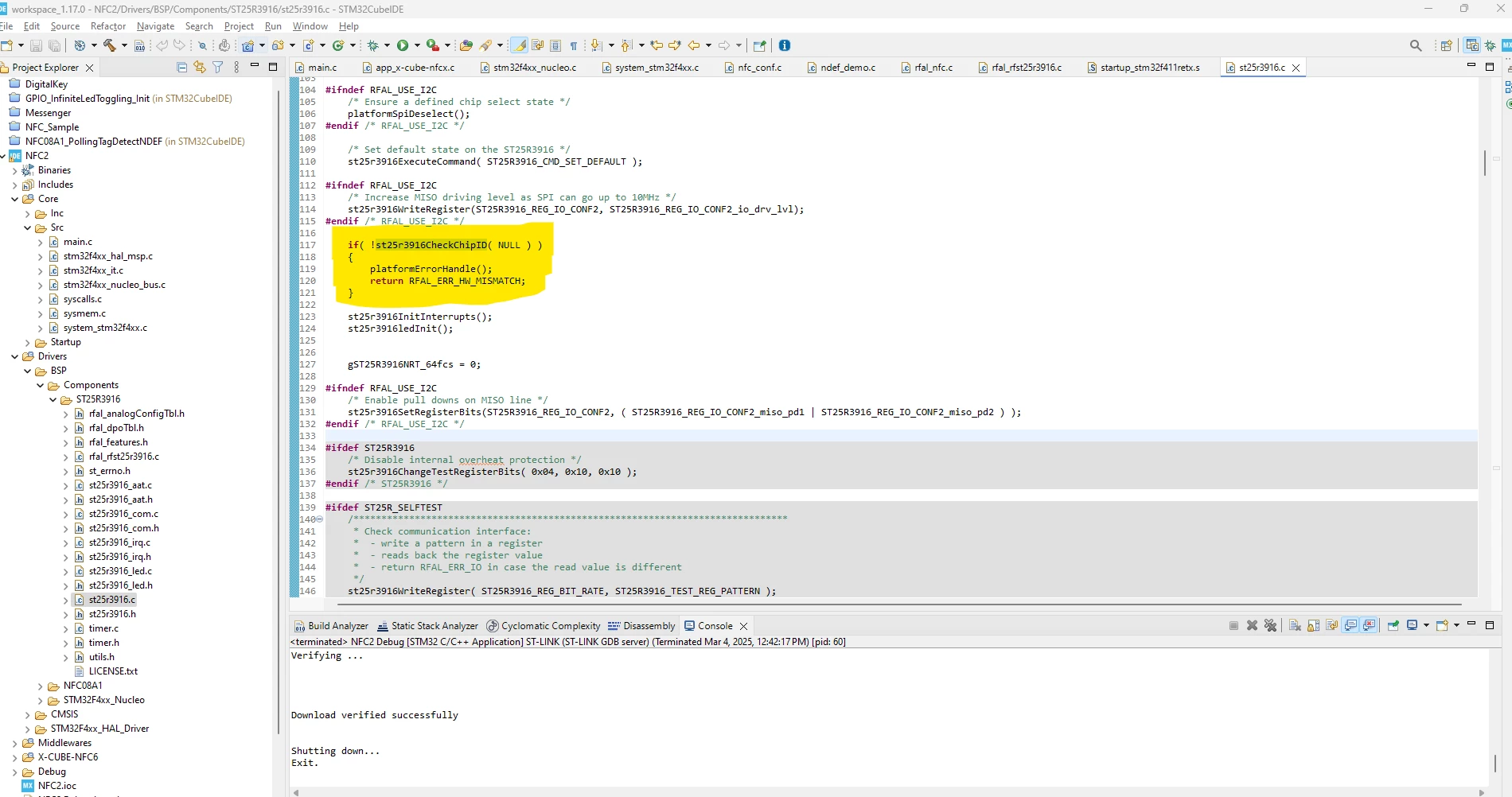This screenshot has width=1512, height=797.
Task: Select the NFC_Sample project
Action: click(x=52, y=127)
